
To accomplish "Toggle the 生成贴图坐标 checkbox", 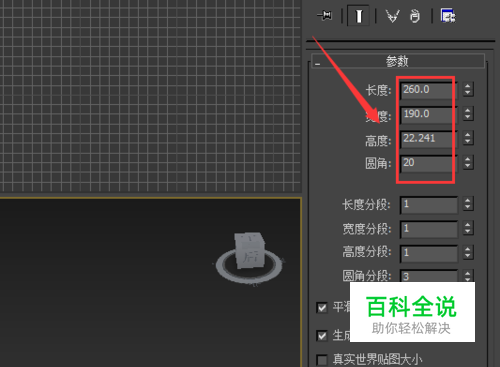I will coord(322,335).
